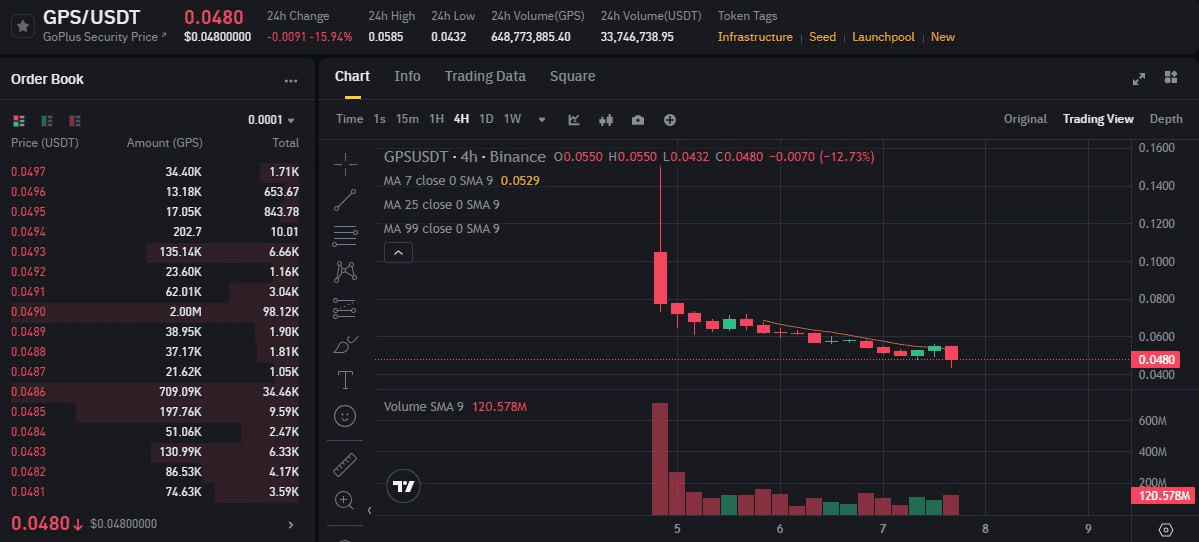The width and height of the screenshot is (1199, 542).
Task: Collapse the drawing toolbar arrow
Action: point(370,510)
